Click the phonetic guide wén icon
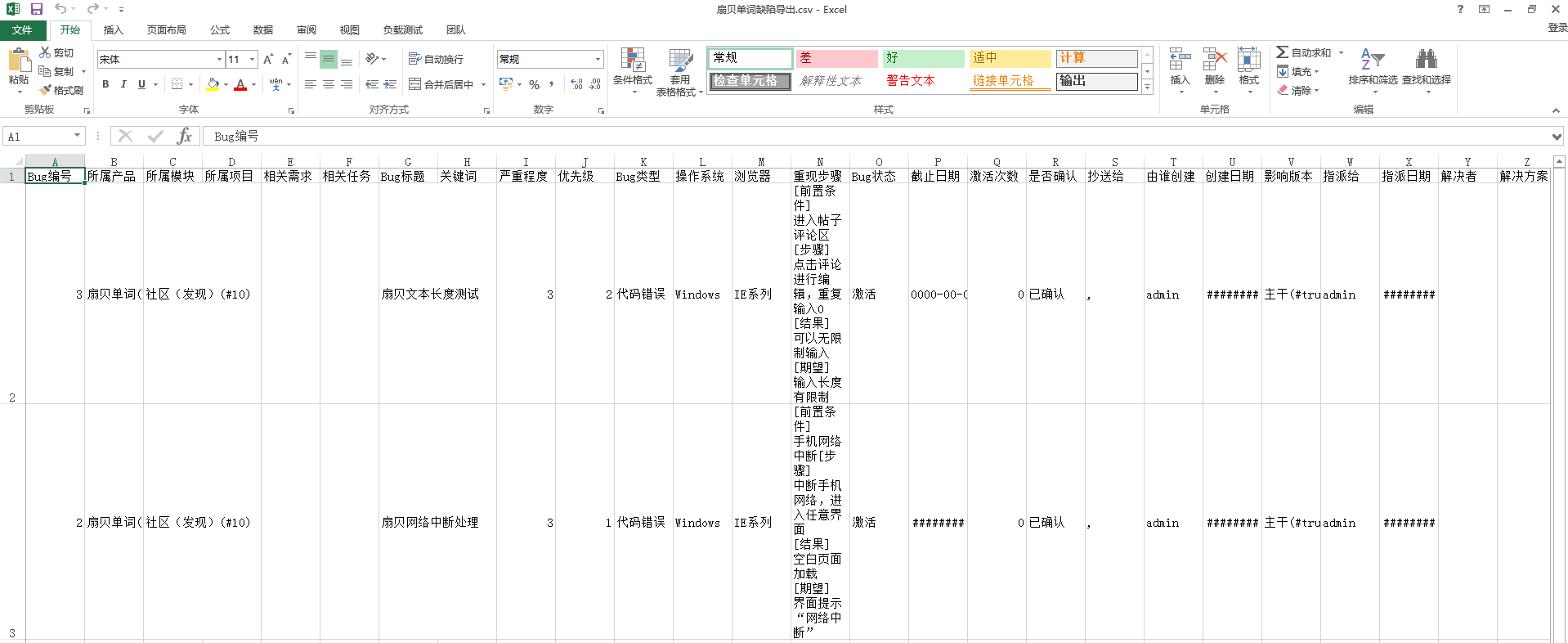This screenshot has height=643, width=1568. tap(276, 84)
